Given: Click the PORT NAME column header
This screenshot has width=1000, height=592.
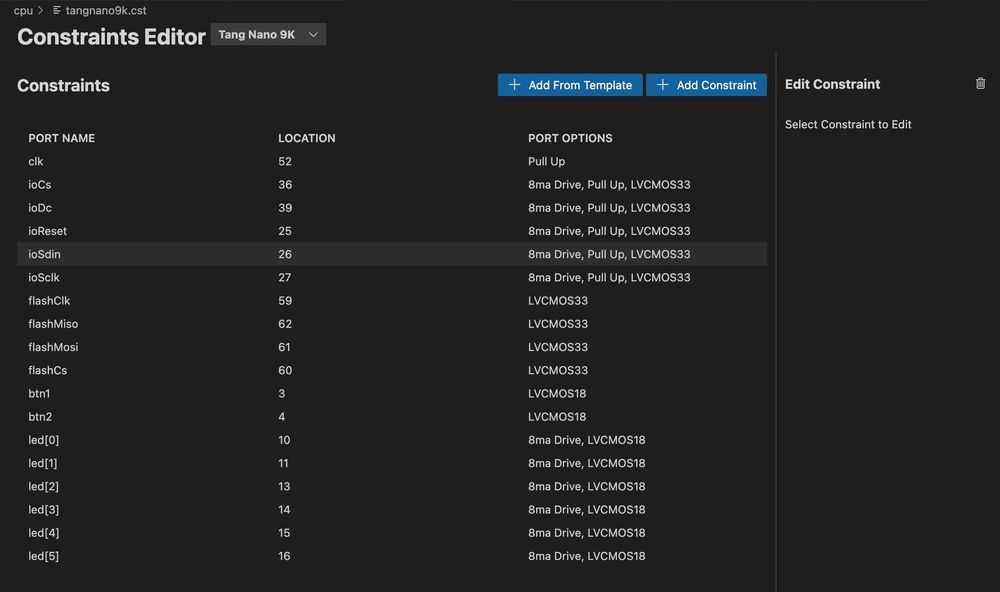Looking at the screenshot, I should [62, 138].
